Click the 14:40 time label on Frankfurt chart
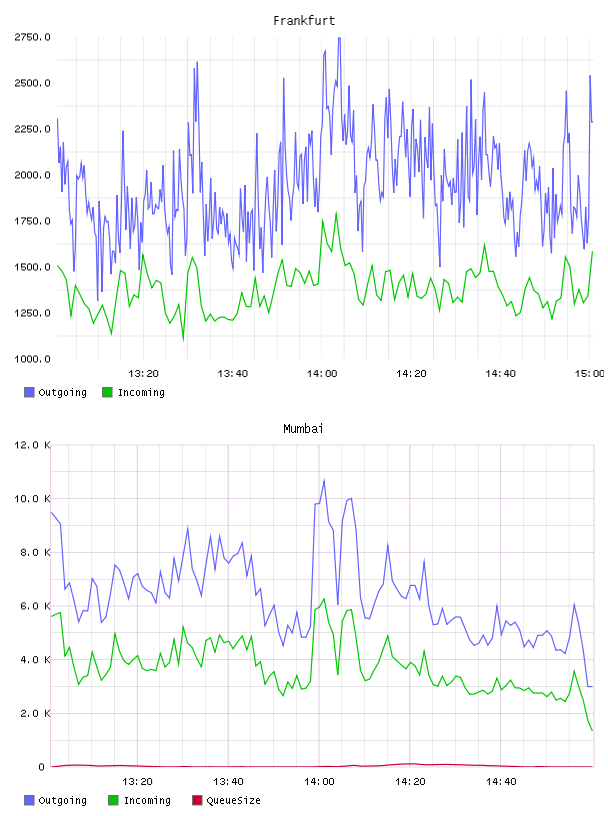The width and height of the screenshot is (608, 816). [500, 374]
